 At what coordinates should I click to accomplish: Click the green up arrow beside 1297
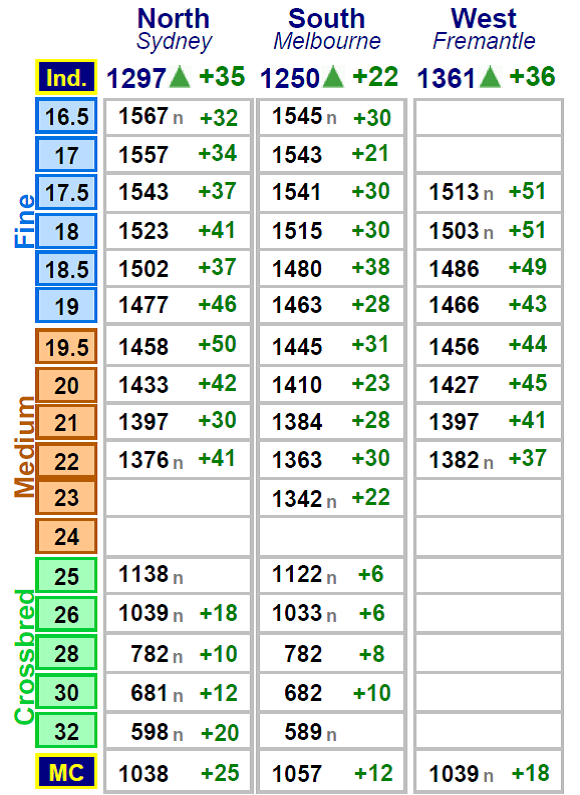[x=179, y=78]
